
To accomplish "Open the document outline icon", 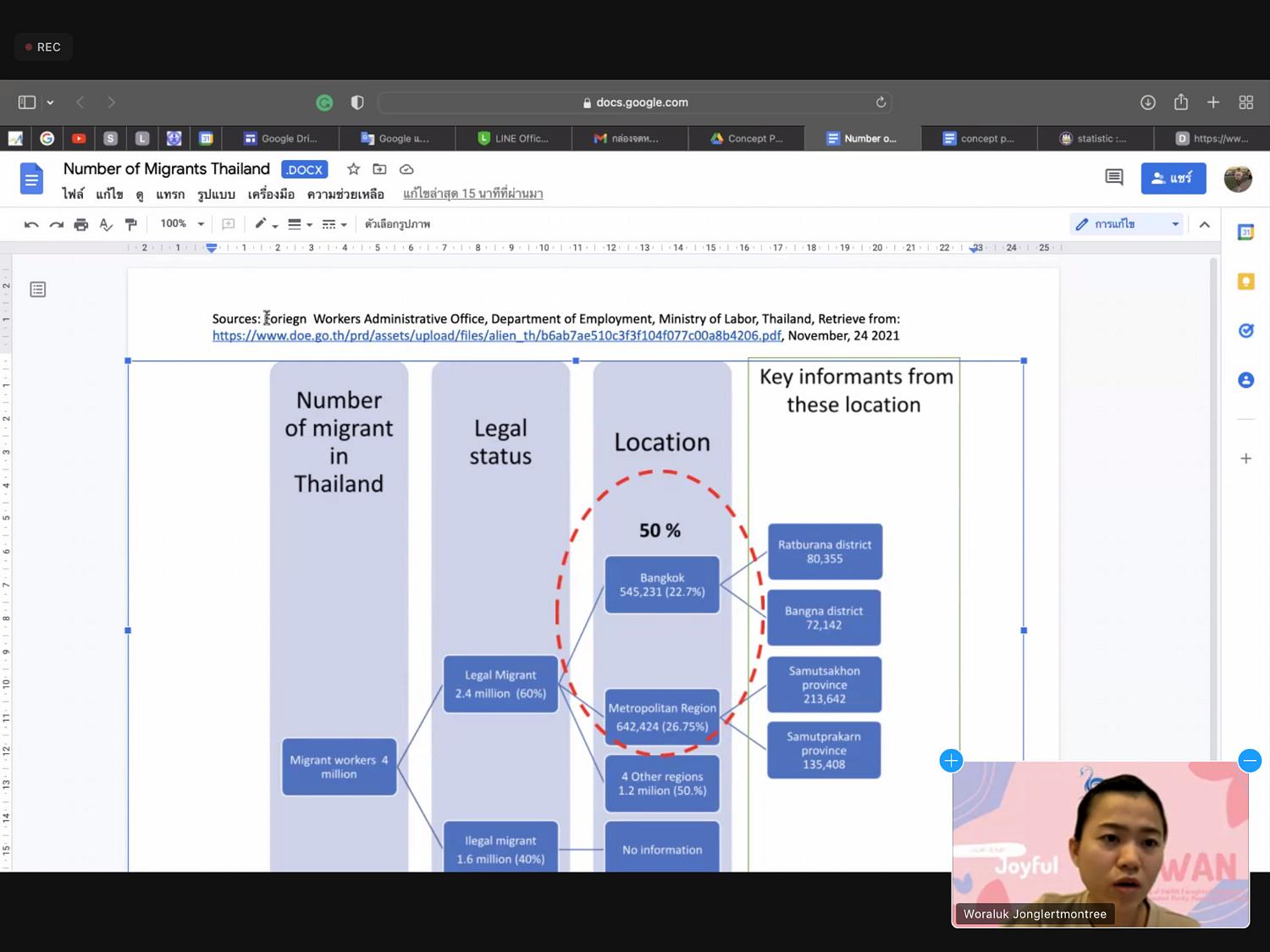I will [x=38, y=289].
